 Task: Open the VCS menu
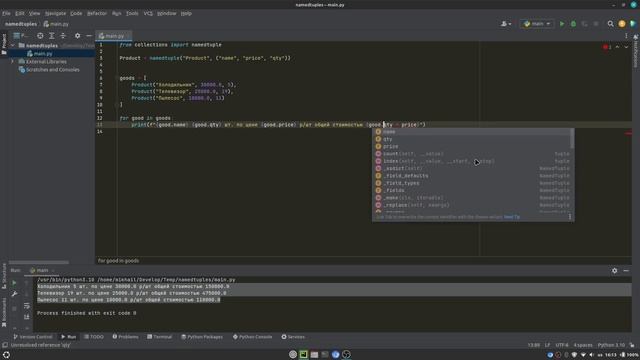point(148,13)
